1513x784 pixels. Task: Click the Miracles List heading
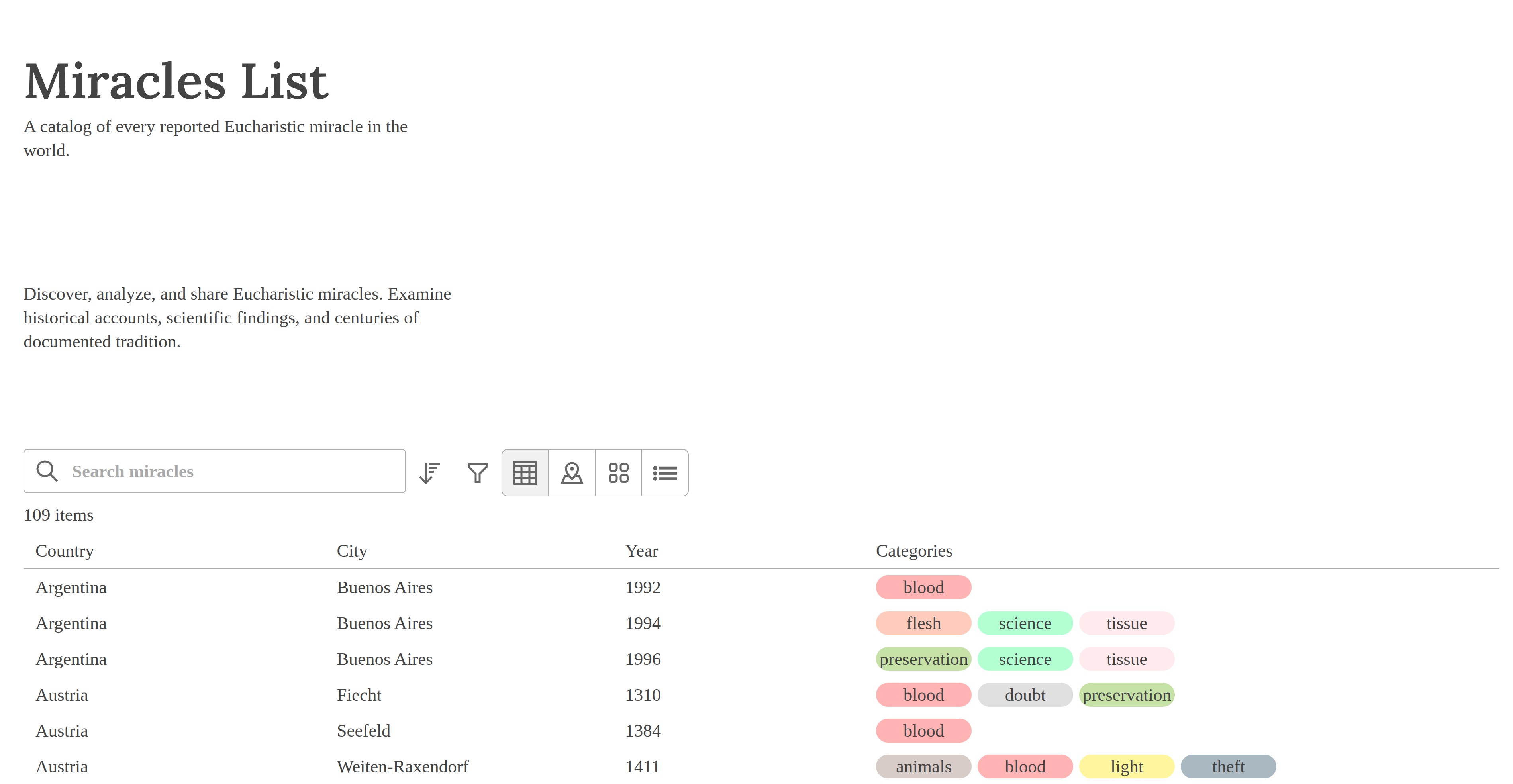point(176,81)
